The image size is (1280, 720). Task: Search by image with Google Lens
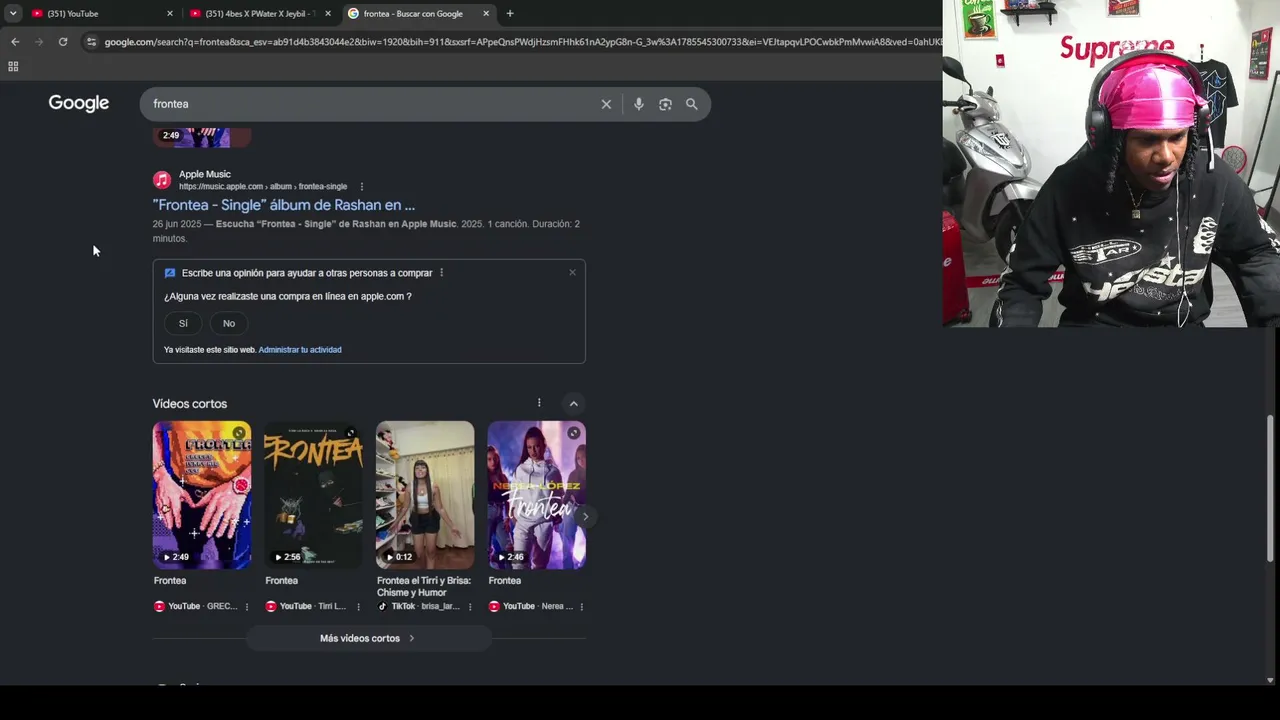(665, 104)
